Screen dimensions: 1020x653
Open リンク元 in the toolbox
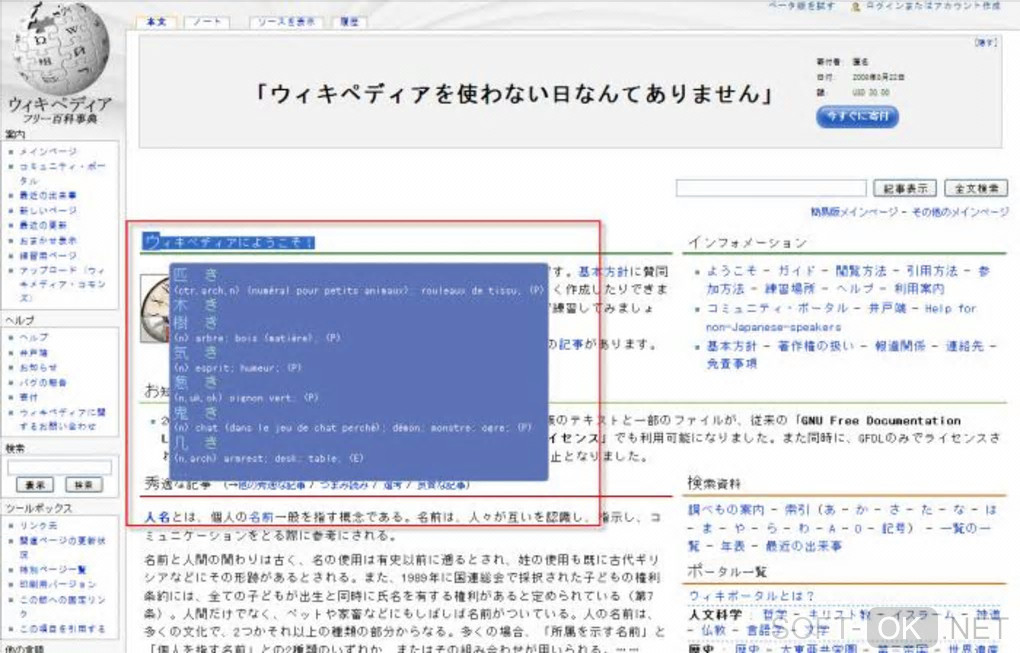point(38,525)
